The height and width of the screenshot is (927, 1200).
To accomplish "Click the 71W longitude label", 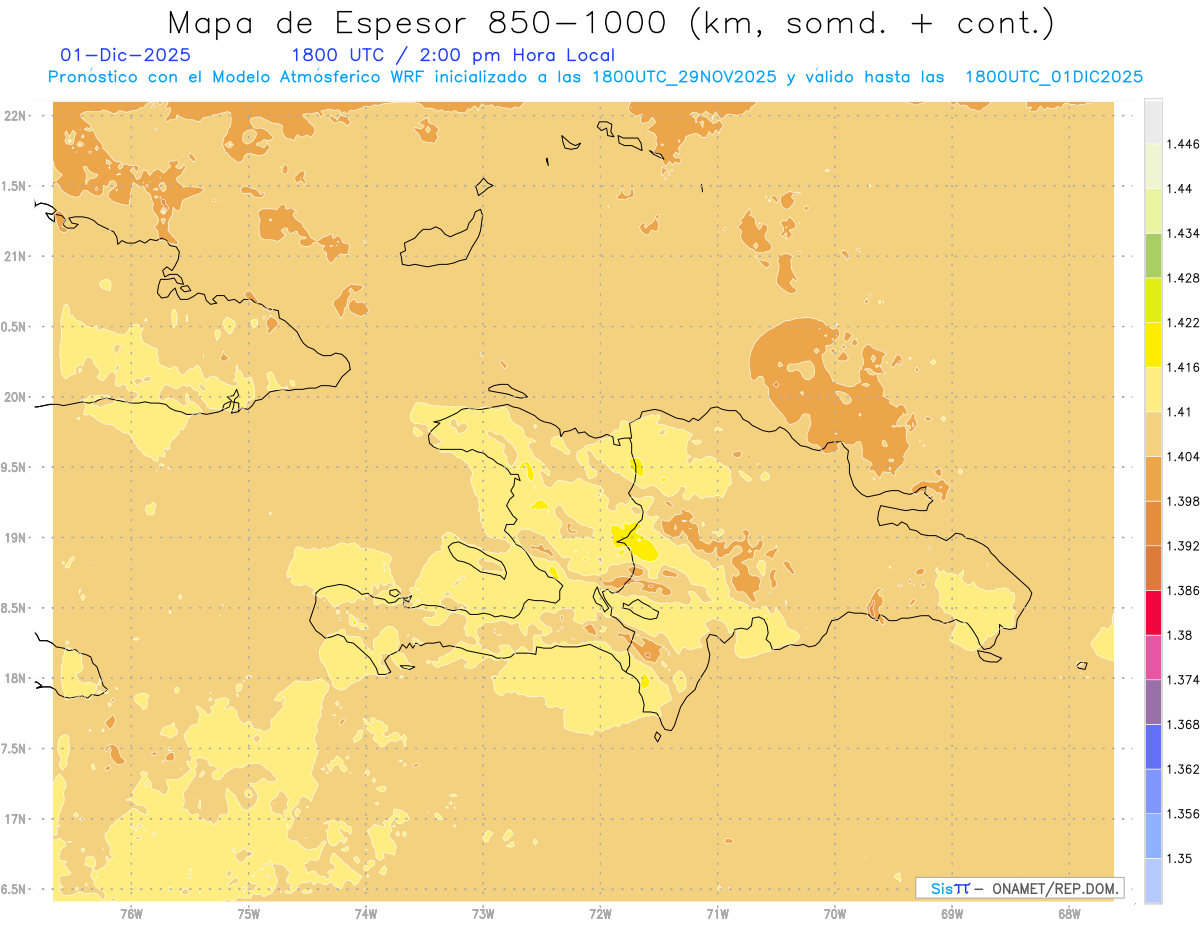I will click(717, 914).
